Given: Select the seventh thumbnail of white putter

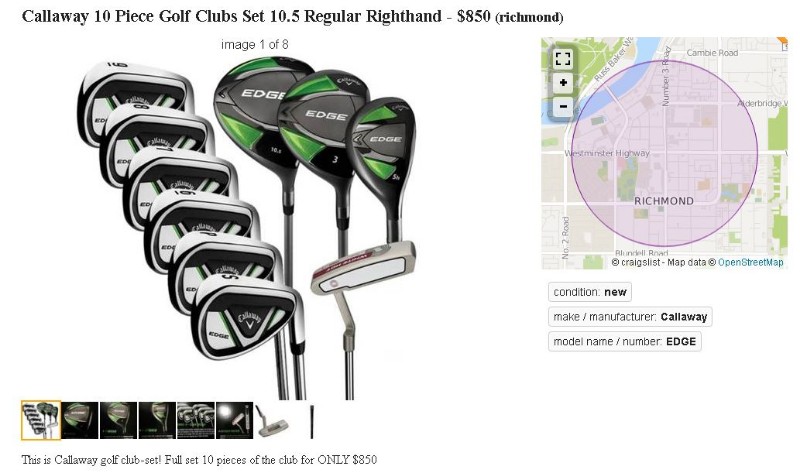Looking at the screenshot, I should (273, 420).
